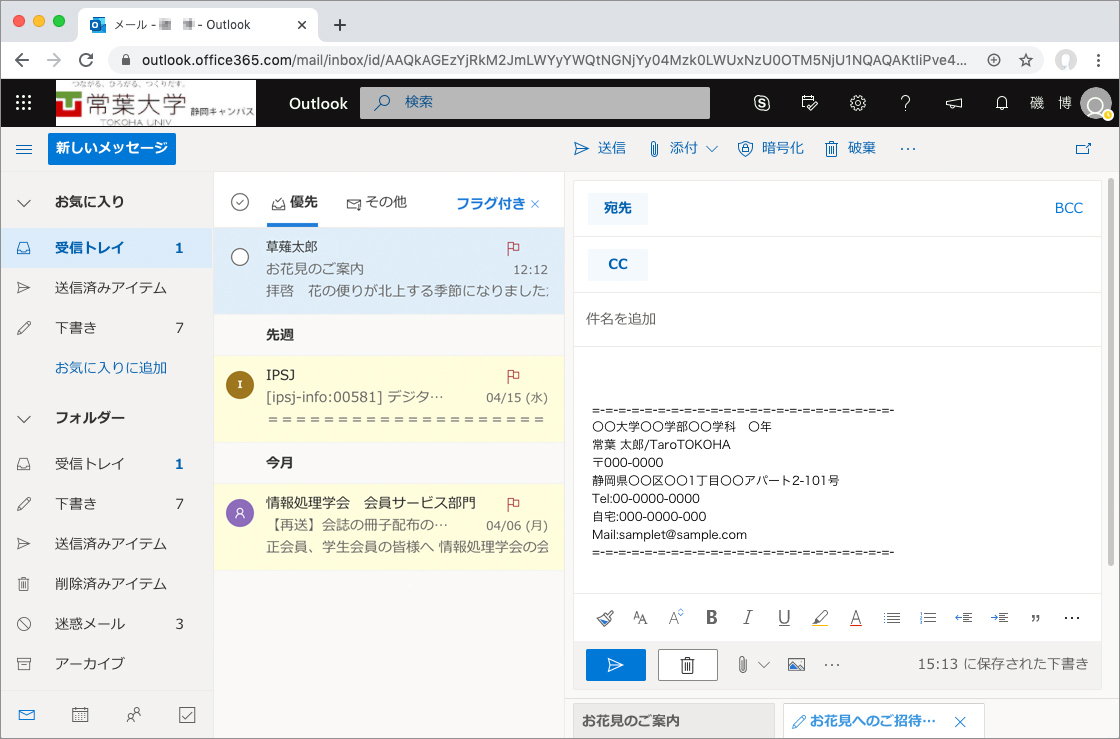Screen dimensions: 1120x739
Task: Click the bold formatting icon
Action: point(712,618)
